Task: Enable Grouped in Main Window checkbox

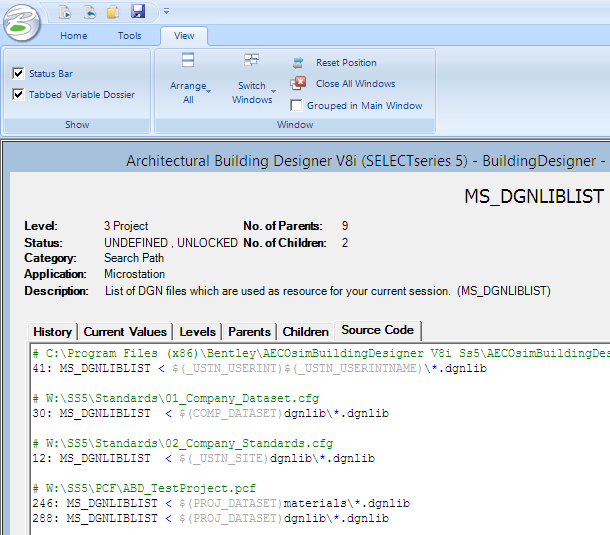Action: click(x=296, y=105)
